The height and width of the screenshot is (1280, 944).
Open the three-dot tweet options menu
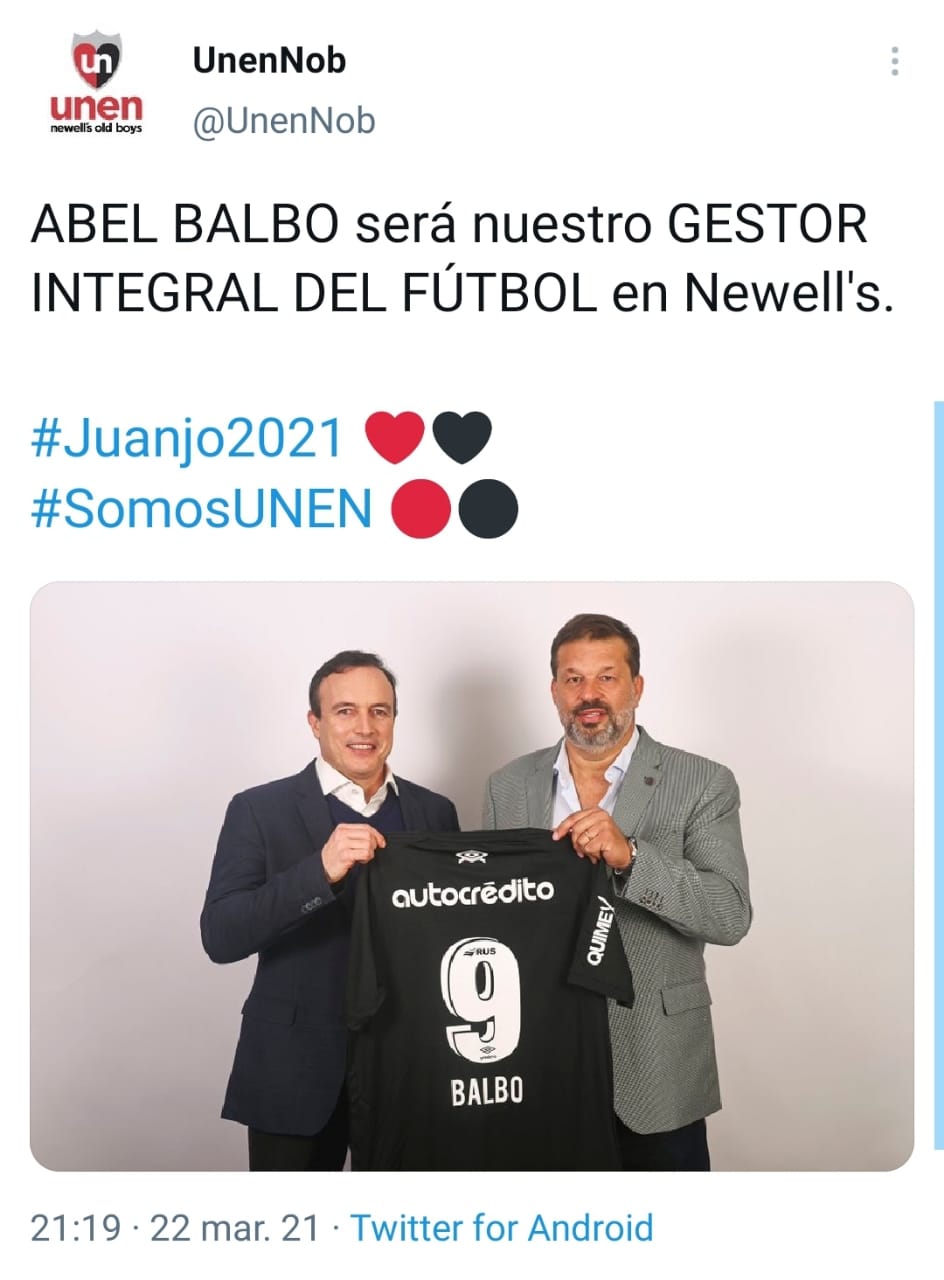click(894, 62)
